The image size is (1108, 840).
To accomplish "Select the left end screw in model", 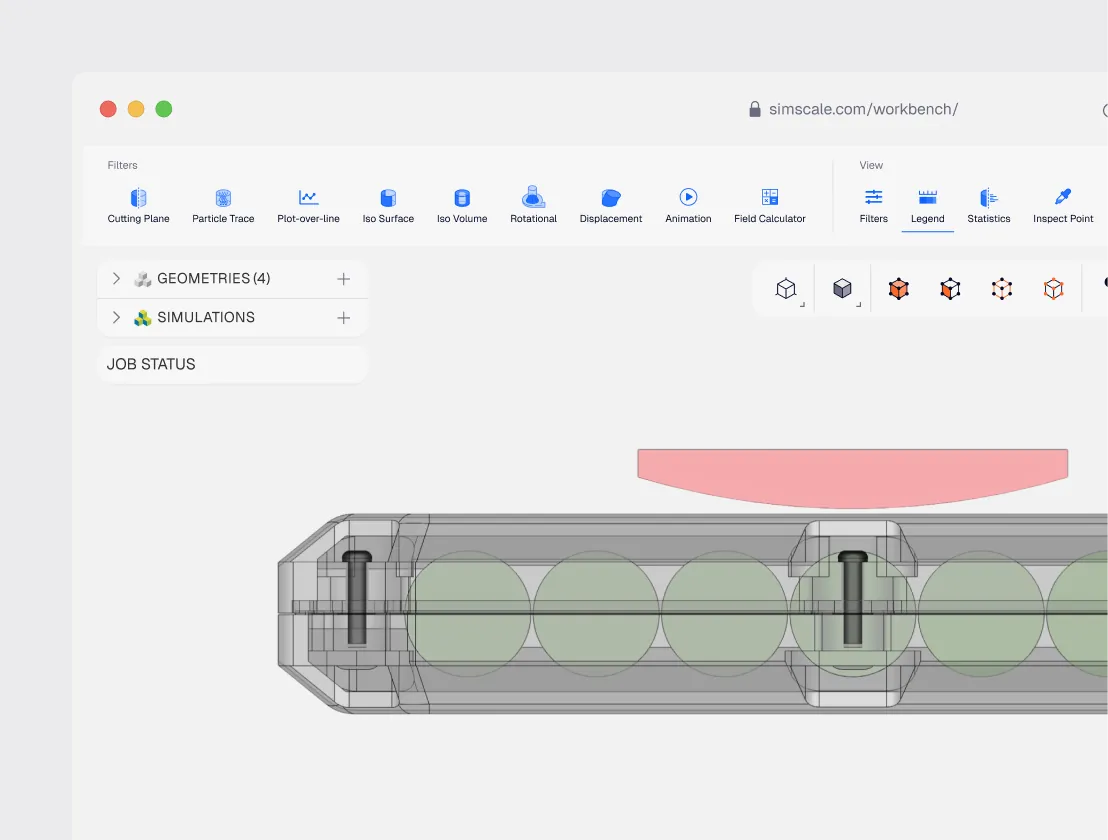I will pos(357,598).
